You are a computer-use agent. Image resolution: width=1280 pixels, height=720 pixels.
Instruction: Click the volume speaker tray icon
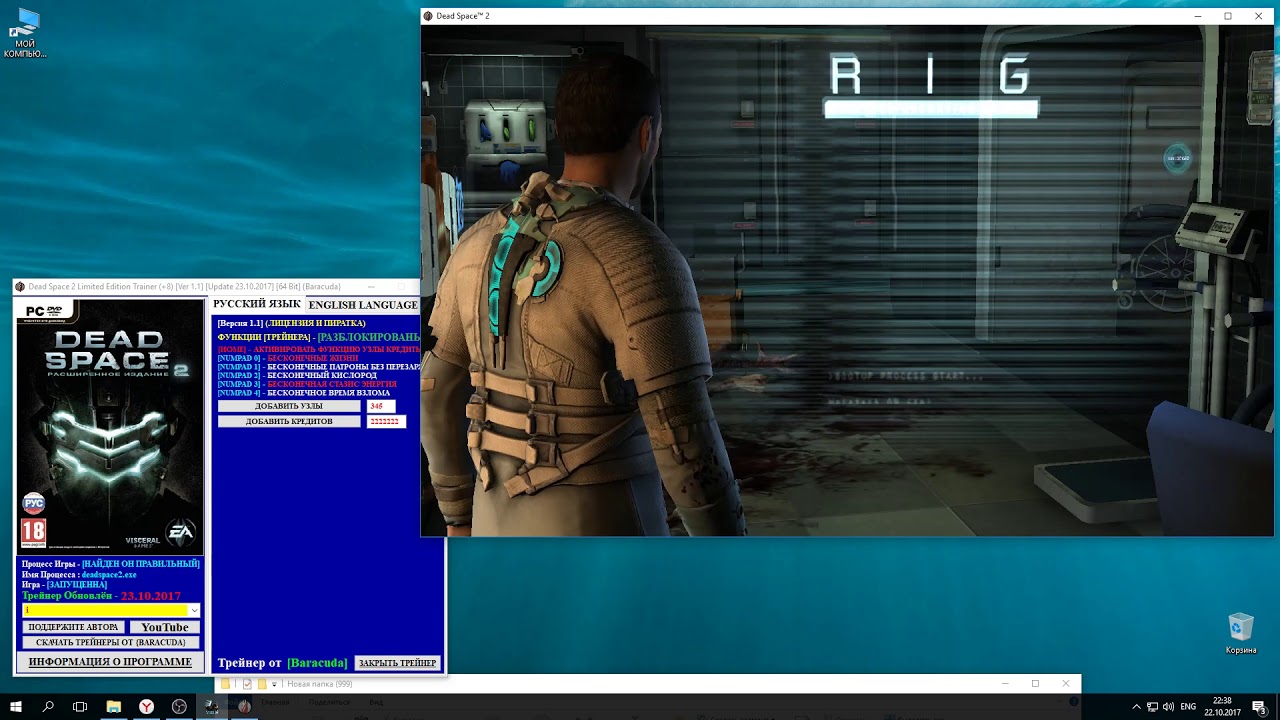pos(1169,707)
